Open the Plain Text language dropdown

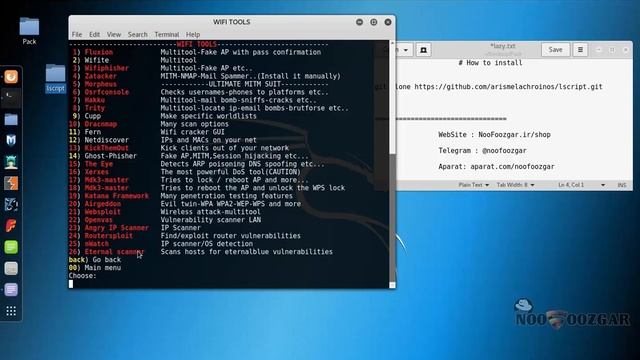(473, 185)
